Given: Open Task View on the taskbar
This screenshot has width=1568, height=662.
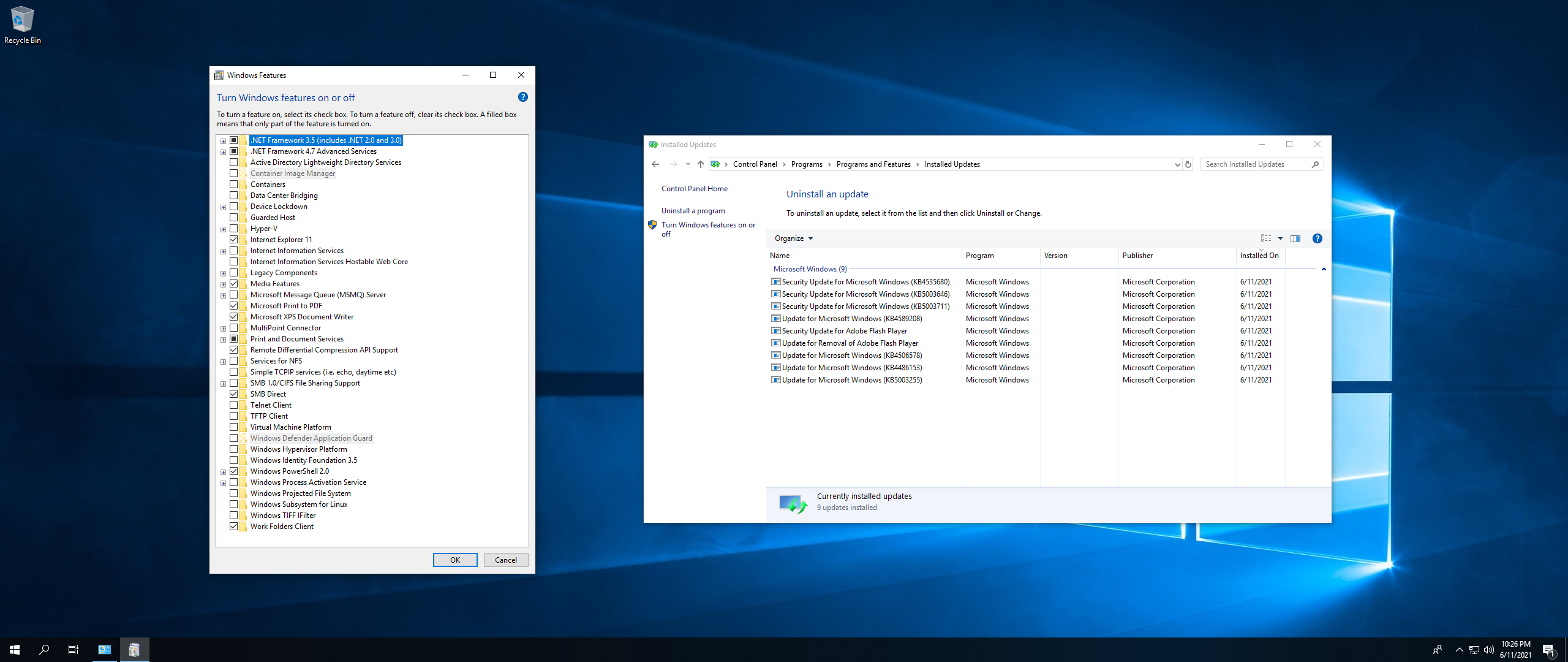Looking at the screenshot, I should [x=73, y=650].
